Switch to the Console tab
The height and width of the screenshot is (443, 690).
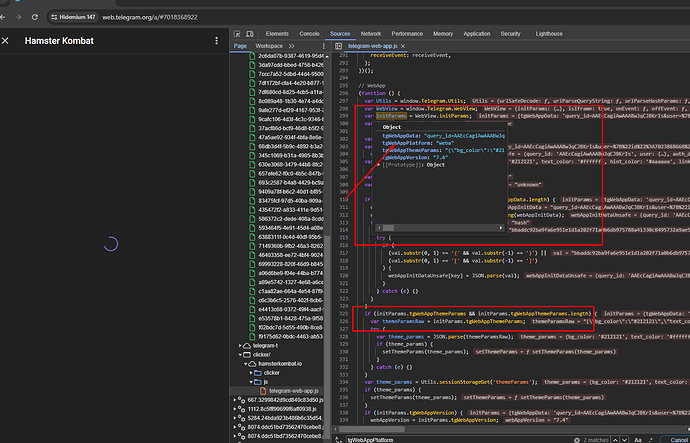tap(309, 34)
